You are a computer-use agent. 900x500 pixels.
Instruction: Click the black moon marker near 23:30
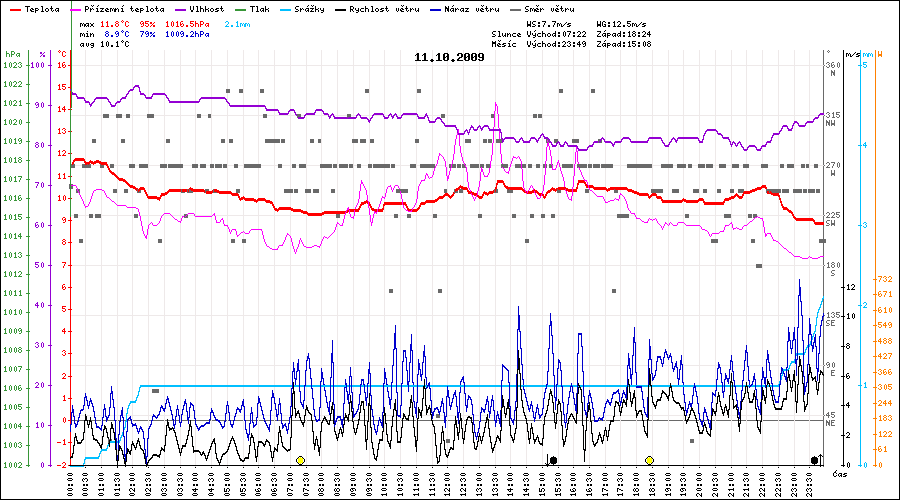click(815, 460)
